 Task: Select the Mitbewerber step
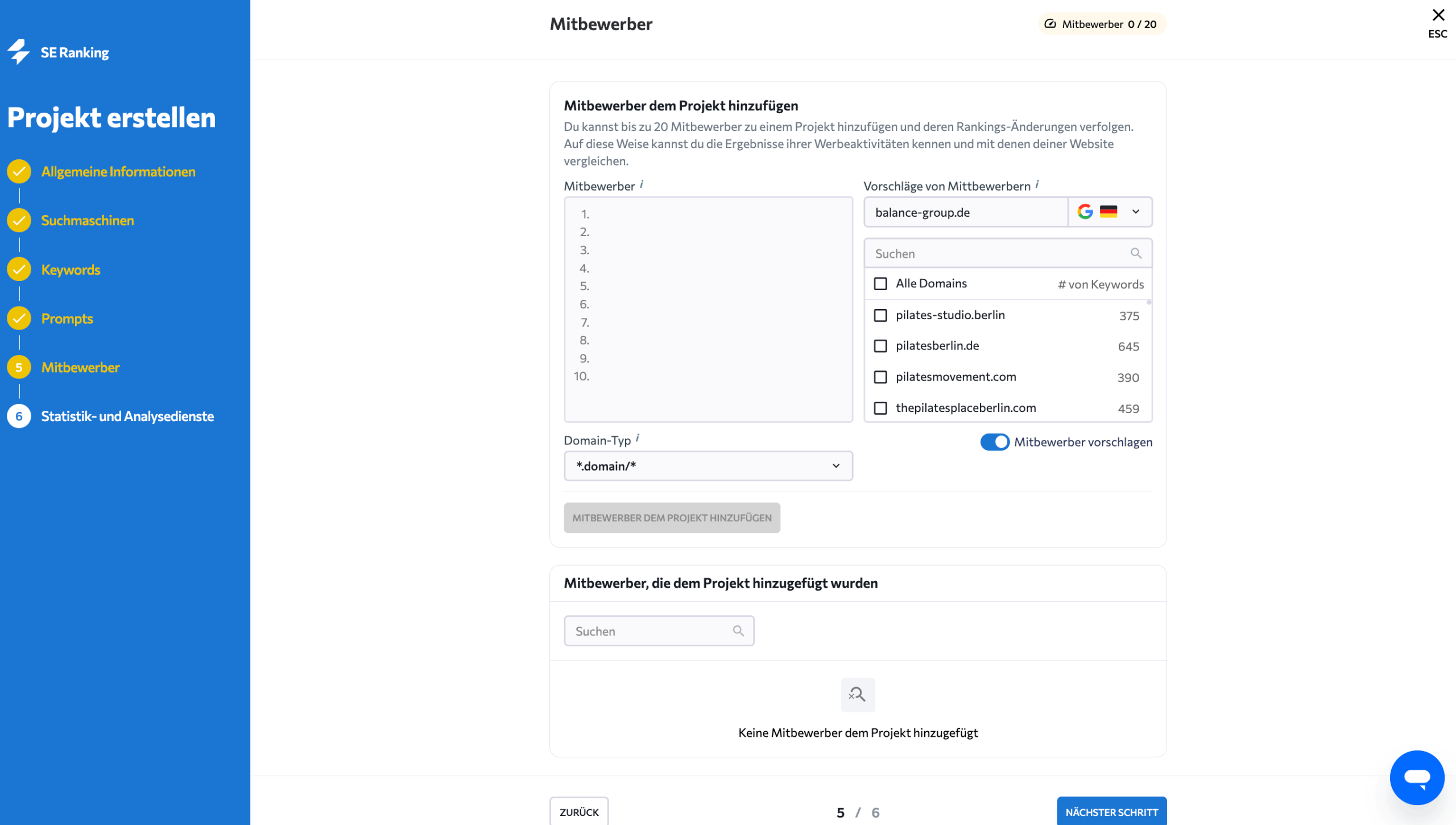(80, 368)
